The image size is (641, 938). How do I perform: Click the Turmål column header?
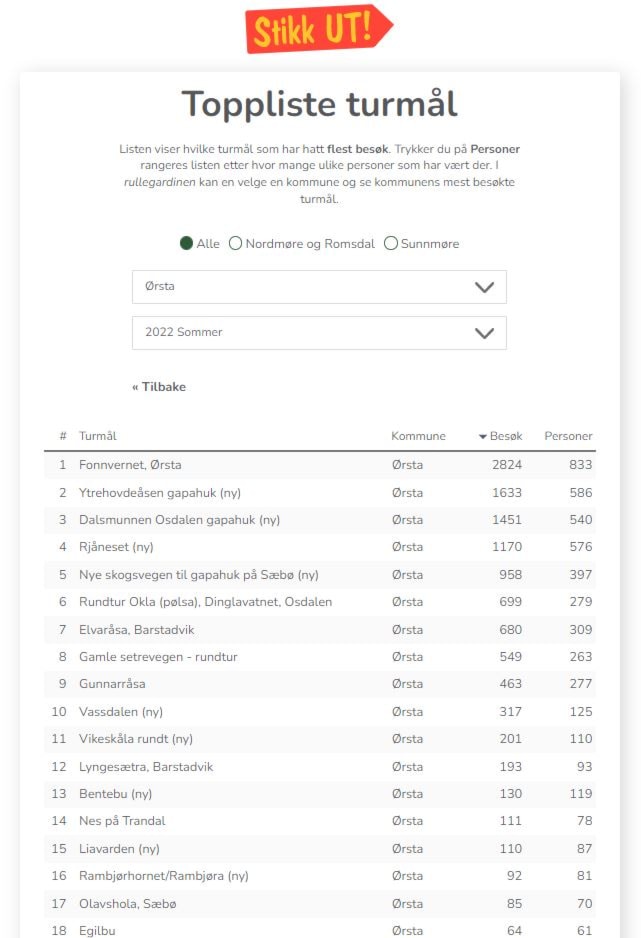click(x=97, y=436)
